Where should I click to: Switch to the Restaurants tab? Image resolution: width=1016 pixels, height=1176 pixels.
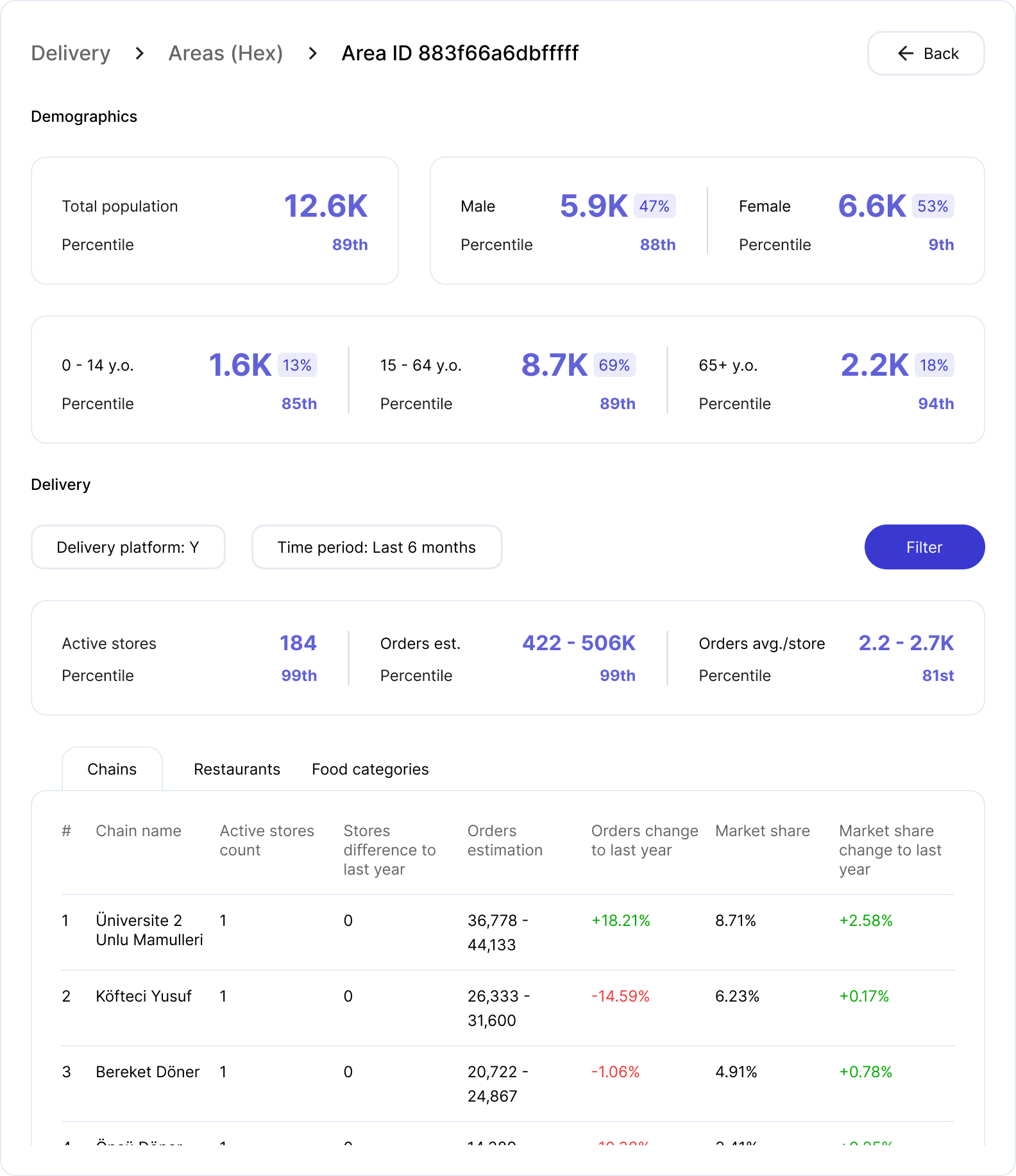point(237,769)
